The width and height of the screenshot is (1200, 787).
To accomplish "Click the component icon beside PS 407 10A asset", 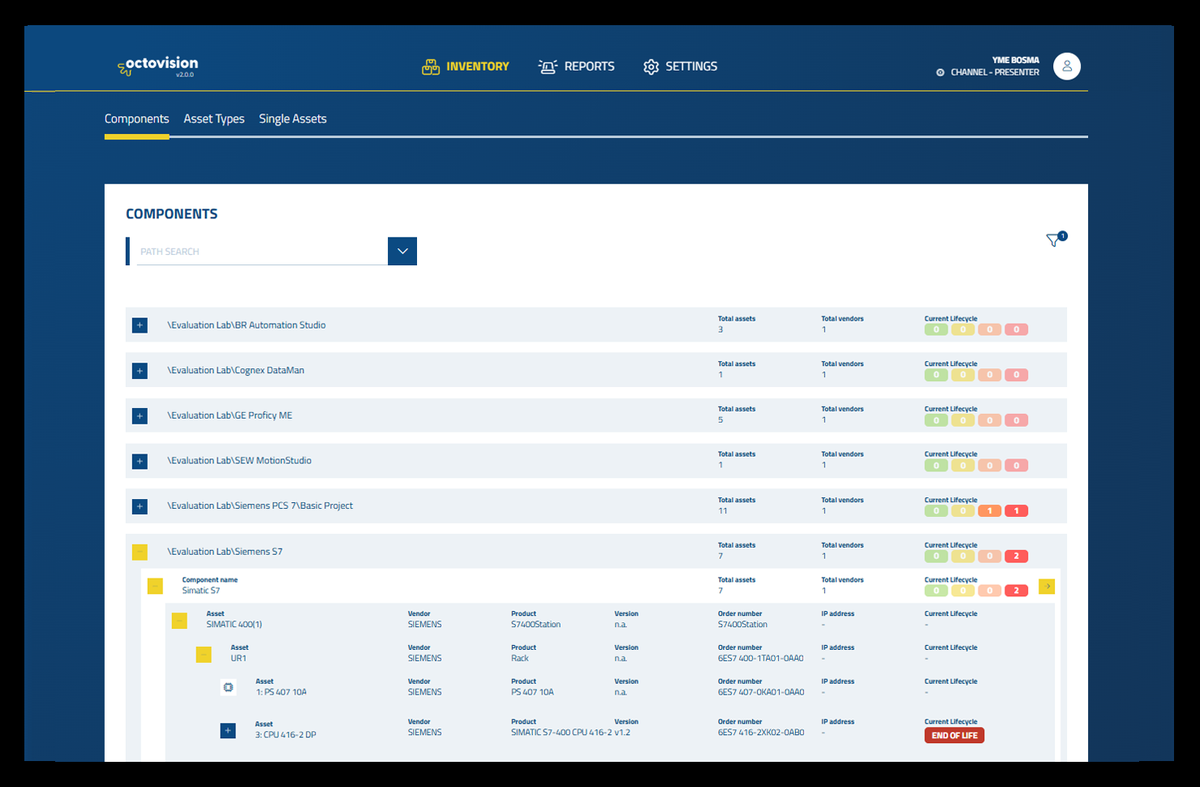I will 228,687.
